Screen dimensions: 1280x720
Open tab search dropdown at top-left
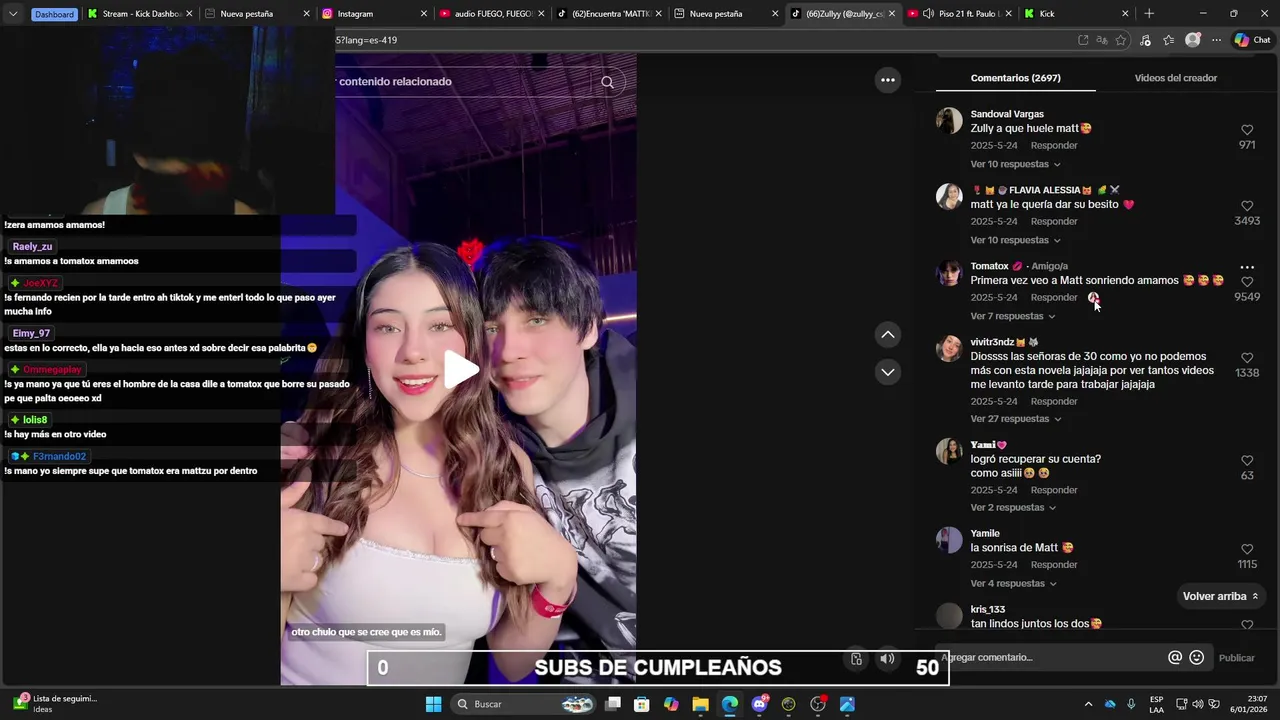pyautogui.click(x=13, y=14)
